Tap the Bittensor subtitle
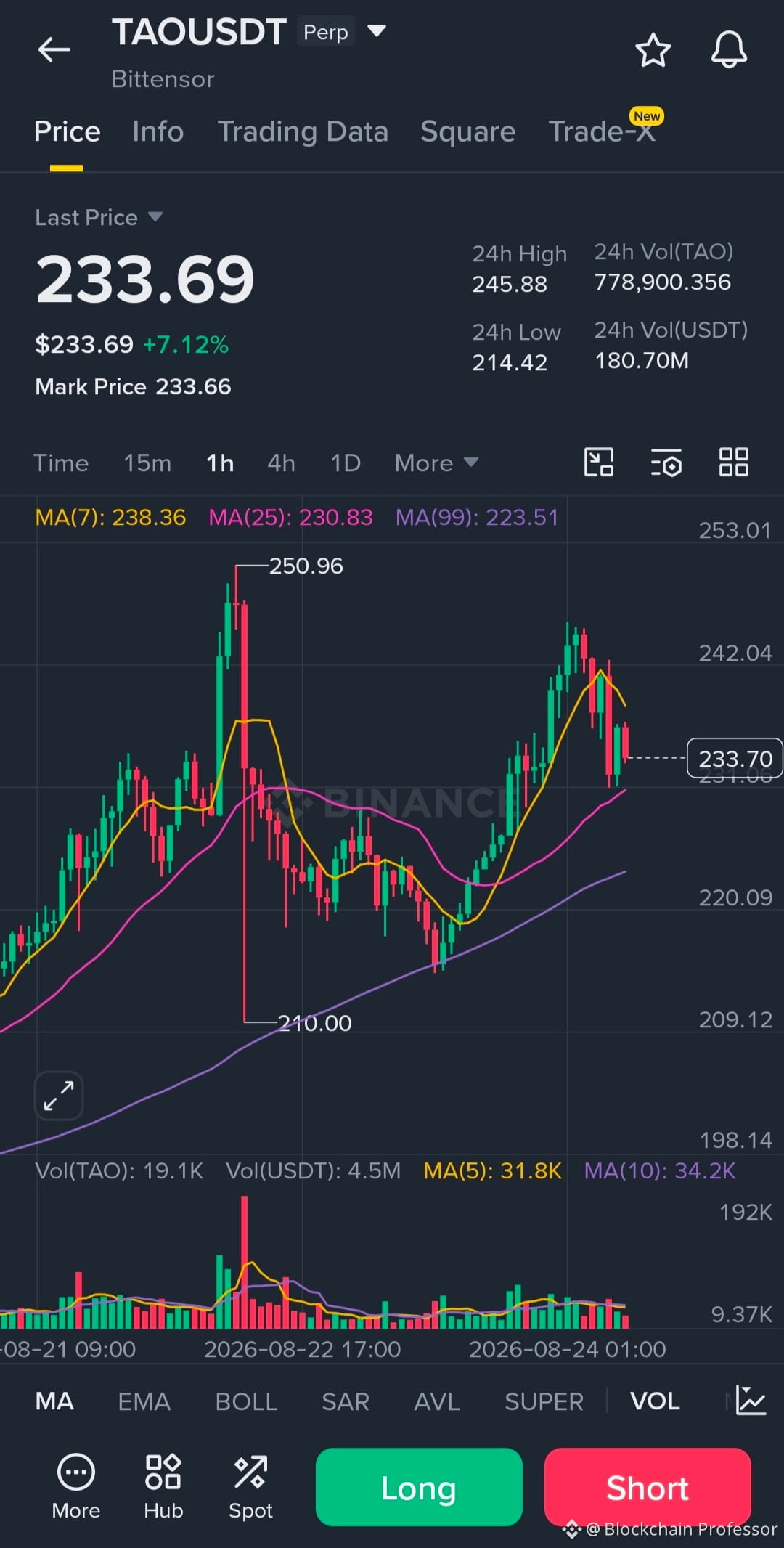 pos(163,79)
